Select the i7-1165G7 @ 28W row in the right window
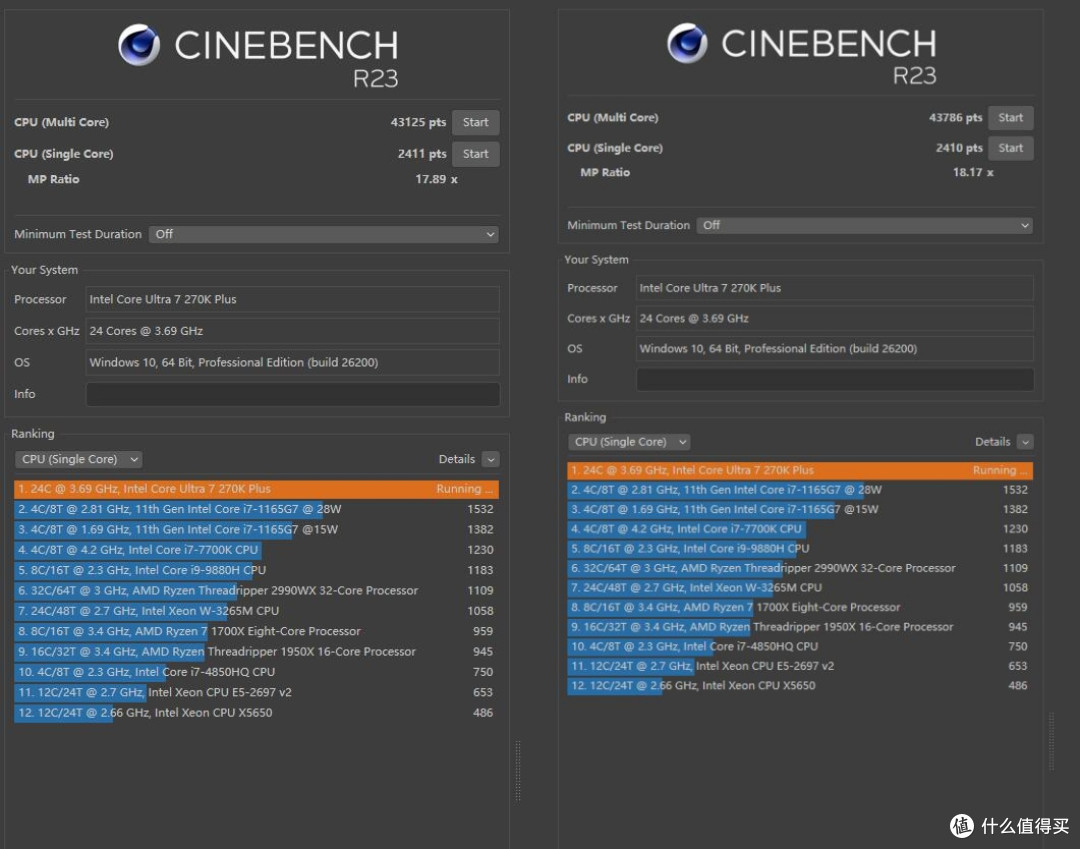 800,490
